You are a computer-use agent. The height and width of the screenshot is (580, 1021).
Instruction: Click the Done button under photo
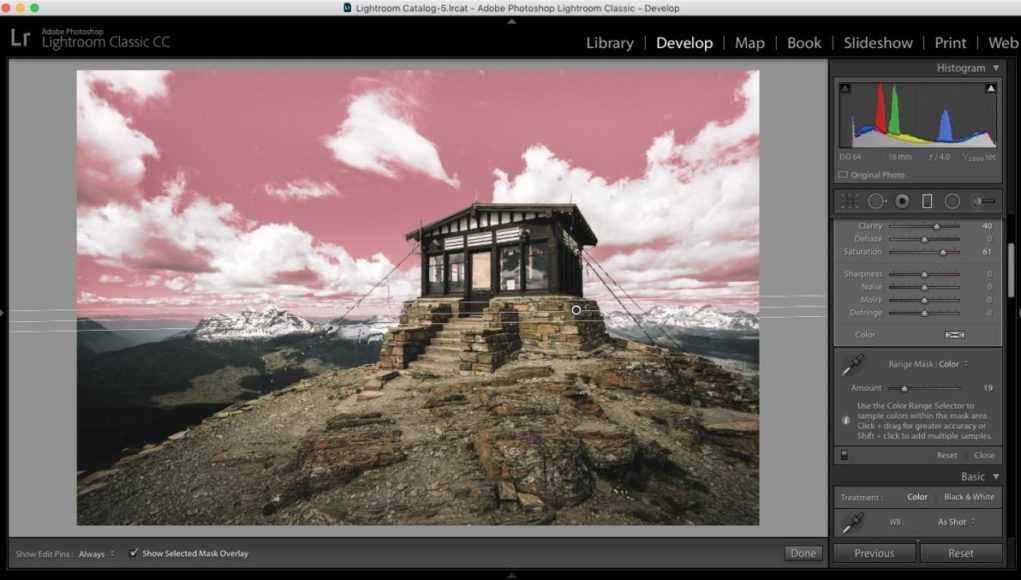point(803,553)
